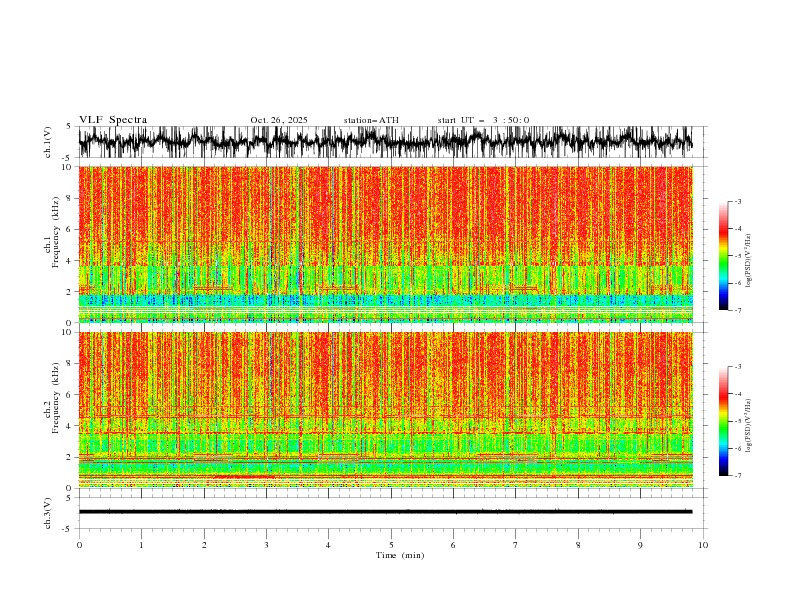Viewport: 792px width, 612px height.
Task: Click the 'ch.2 Frequency (kHz)' axis label
Action: 52,398
